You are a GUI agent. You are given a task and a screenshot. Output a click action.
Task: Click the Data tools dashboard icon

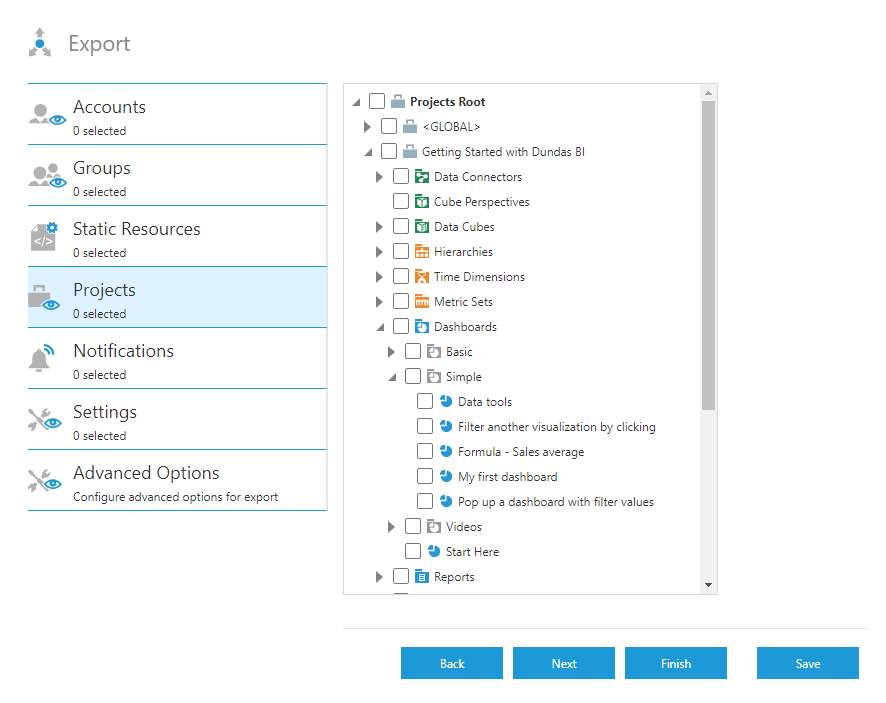click(x=446, y=401)
